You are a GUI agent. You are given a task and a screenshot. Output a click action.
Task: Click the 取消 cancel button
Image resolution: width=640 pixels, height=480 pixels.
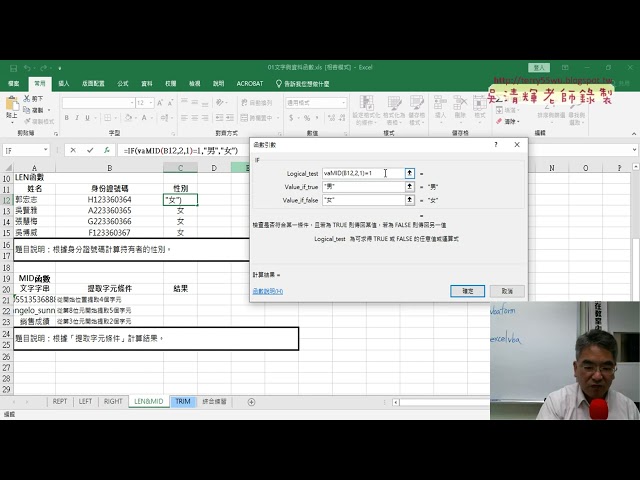click(x=507, y=291)
